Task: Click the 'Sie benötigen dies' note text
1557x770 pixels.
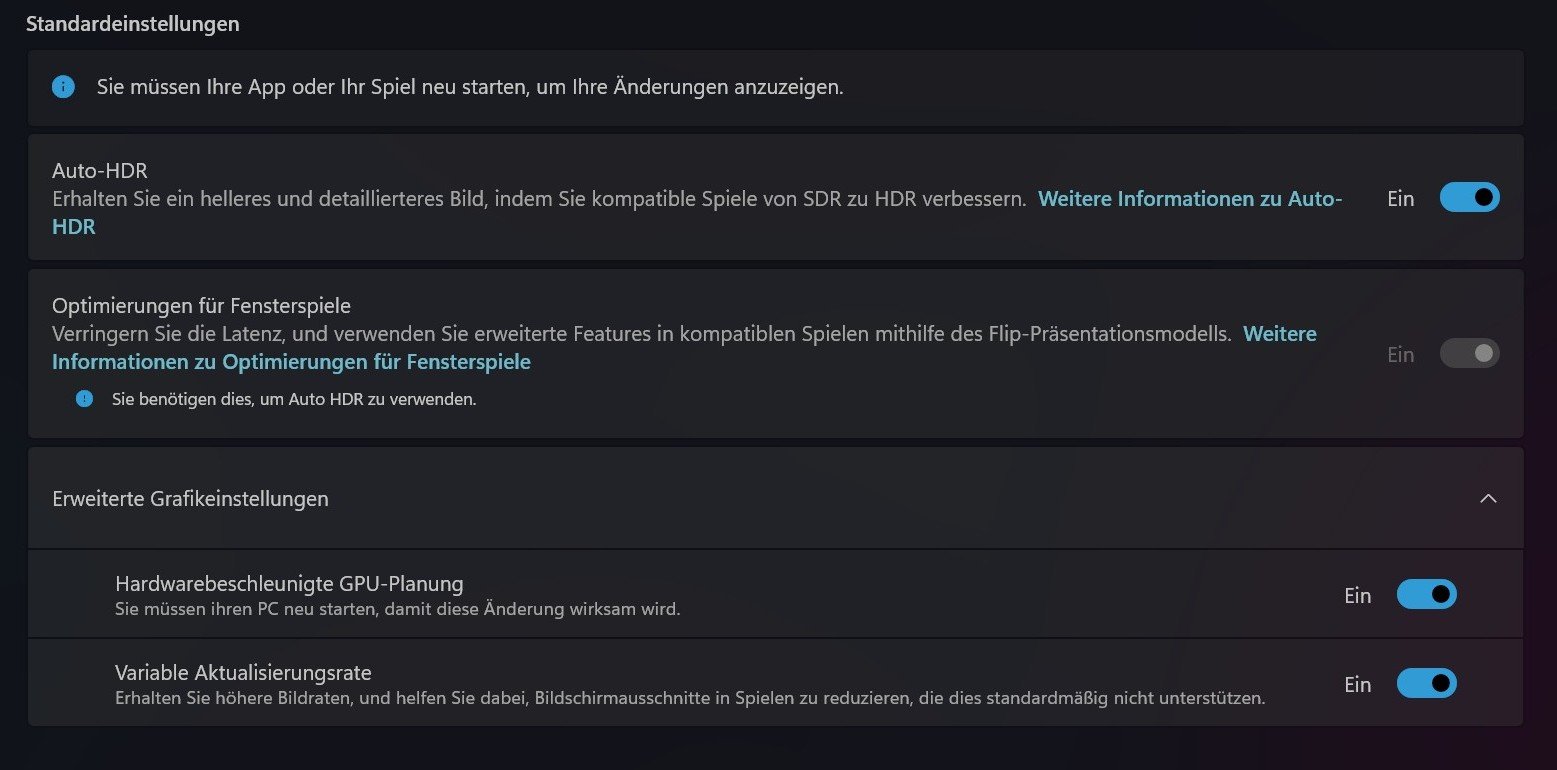Action: pyautogui.click(x=294, y=400)
